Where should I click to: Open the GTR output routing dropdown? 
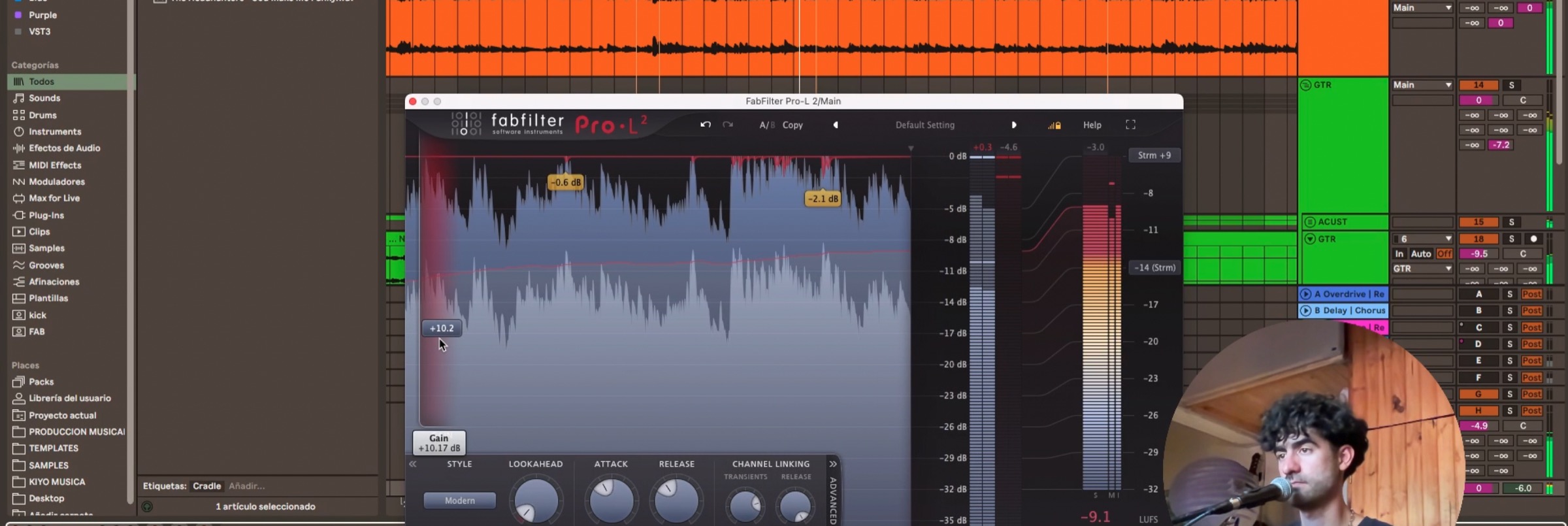(x=1422, y=269)
